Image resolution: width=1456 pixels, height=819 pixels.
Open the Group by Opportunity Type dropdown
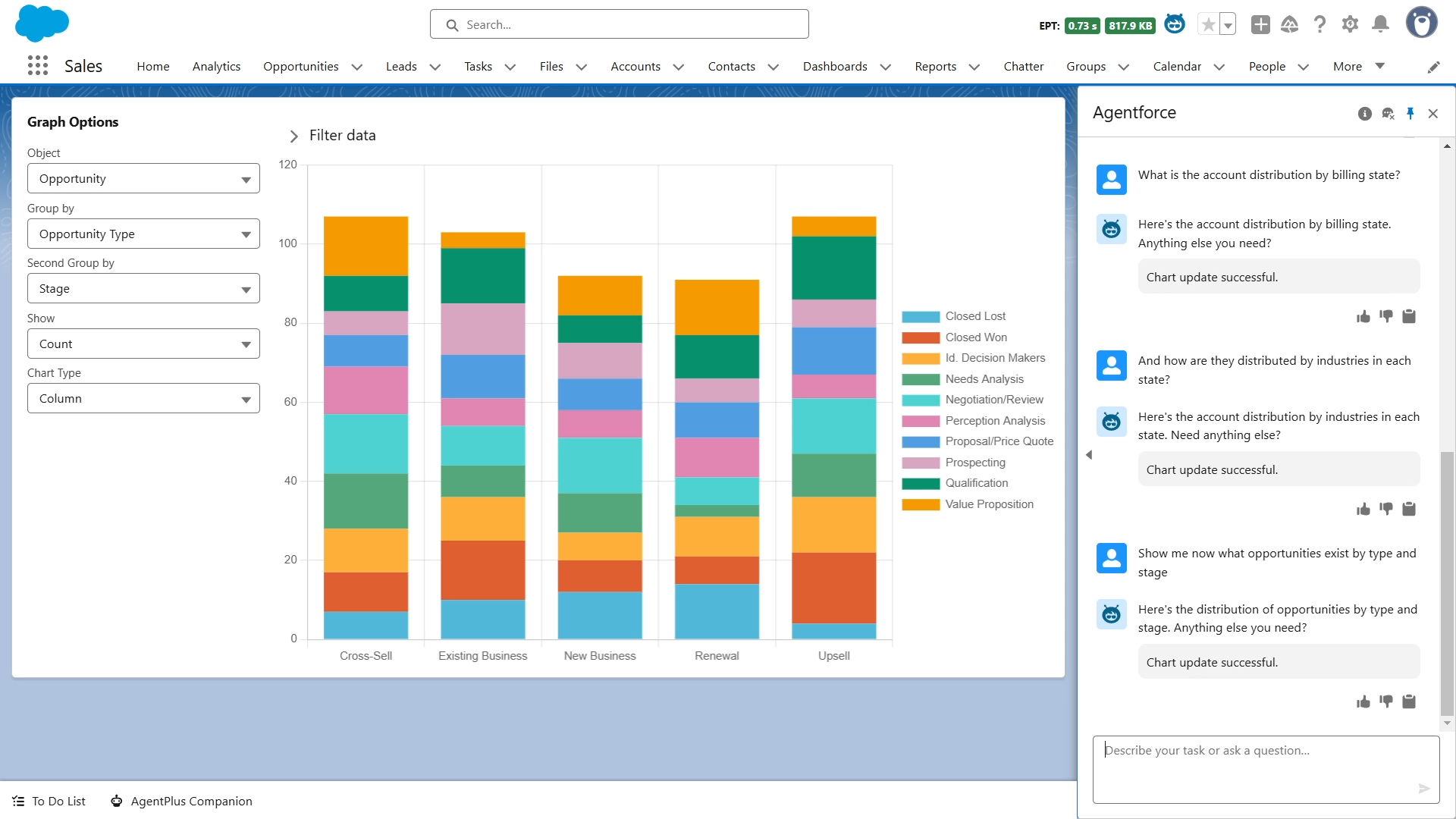[143, 234]
